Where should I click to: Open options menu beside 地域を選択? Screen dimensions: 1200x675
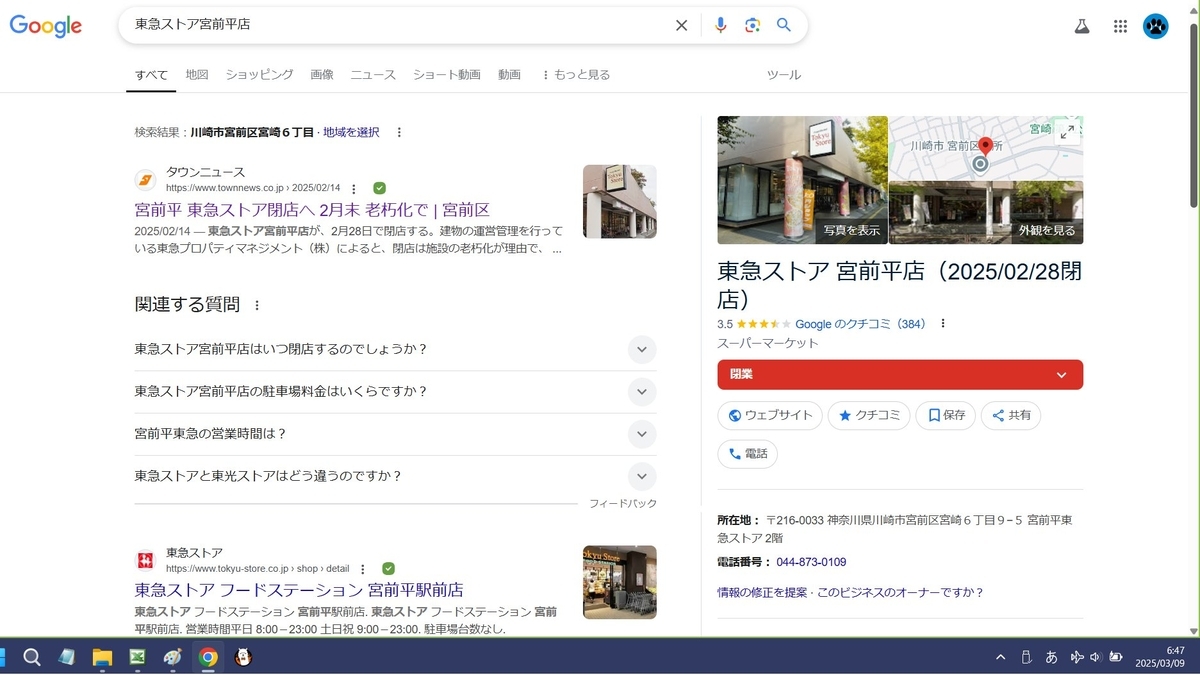point(399,132)
